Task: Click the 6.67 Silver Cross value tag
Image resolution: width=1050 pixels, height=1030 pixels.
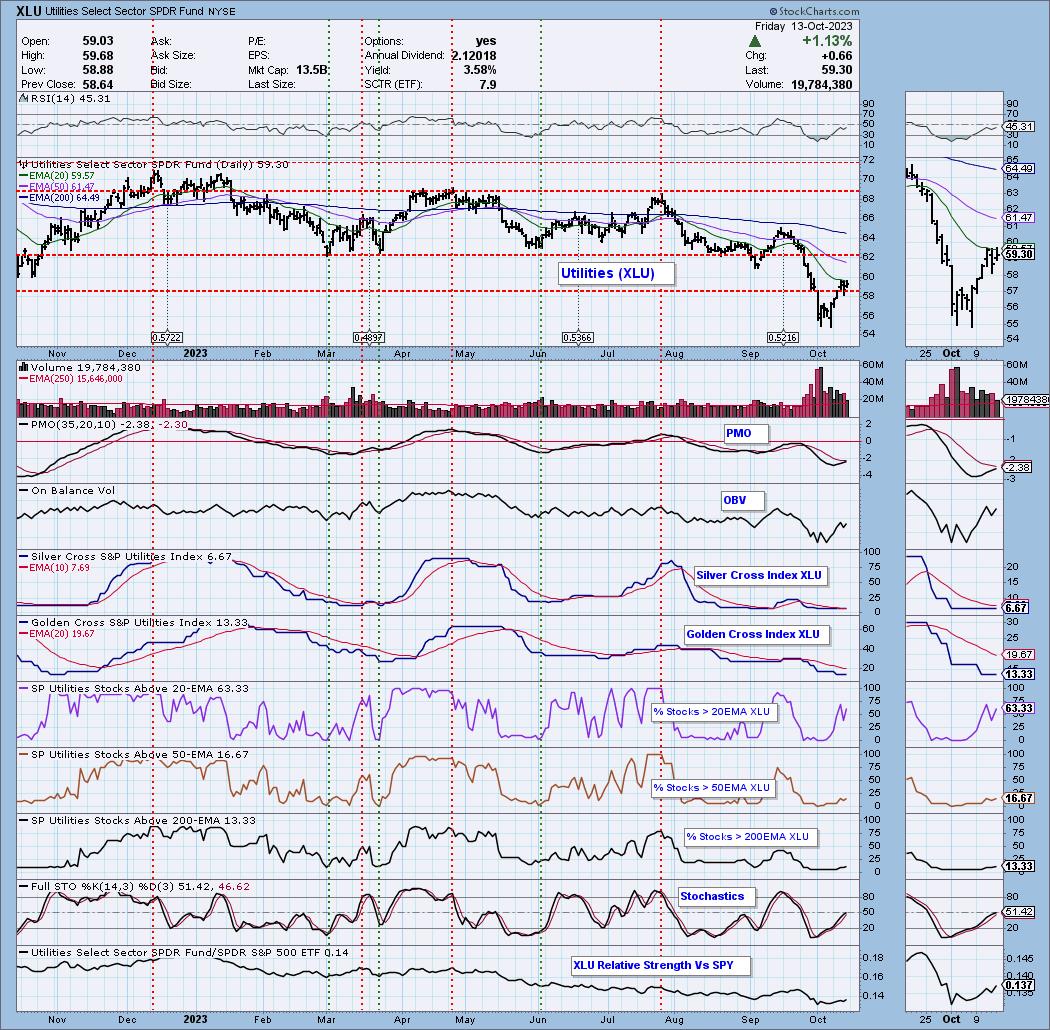Action: (x=1017, y=608)
